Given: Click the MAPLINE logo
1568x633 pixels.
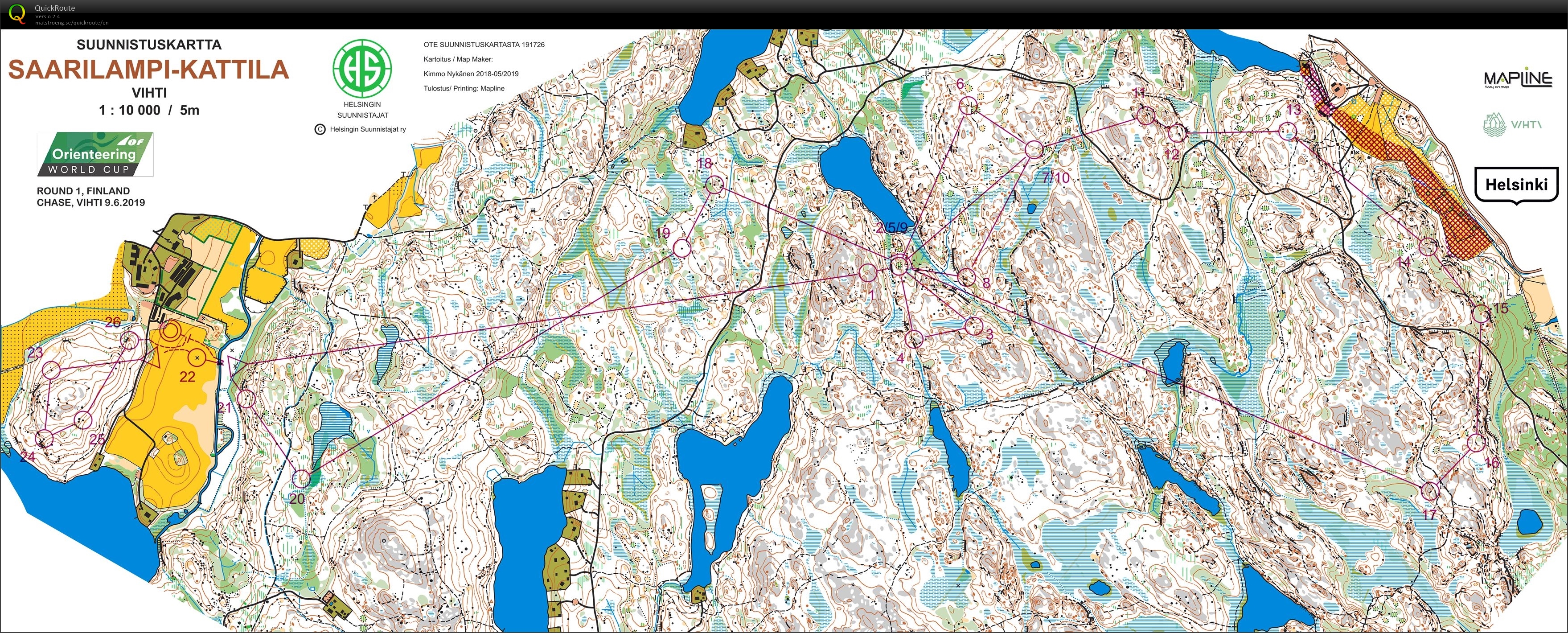Looking at the screenshot, I should (1518, 78).
